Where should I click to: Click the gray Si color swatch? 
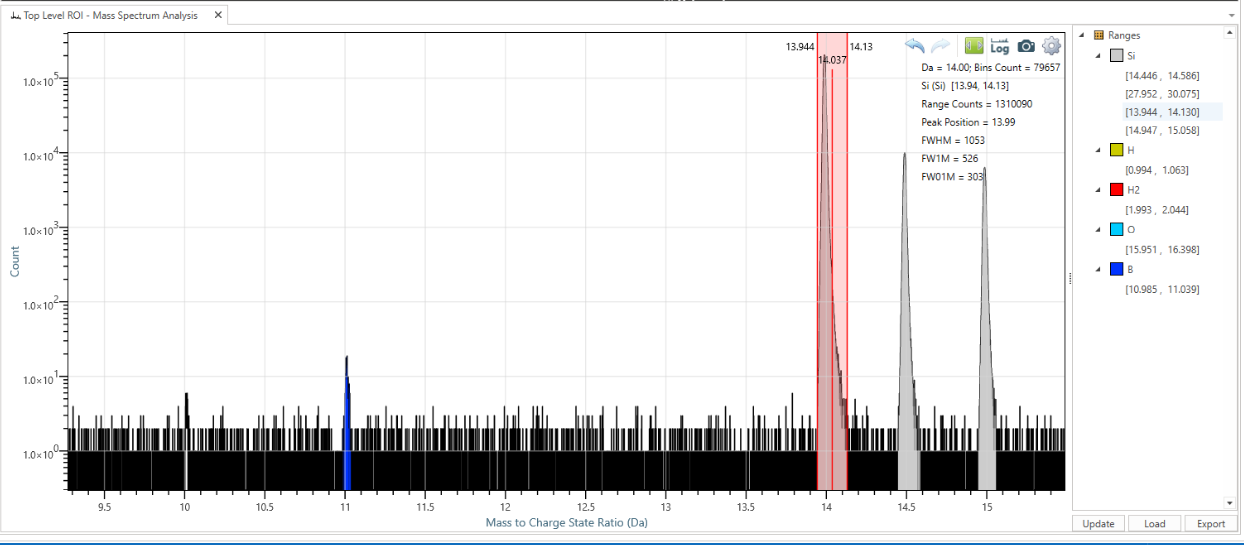tap(1117, 55)
